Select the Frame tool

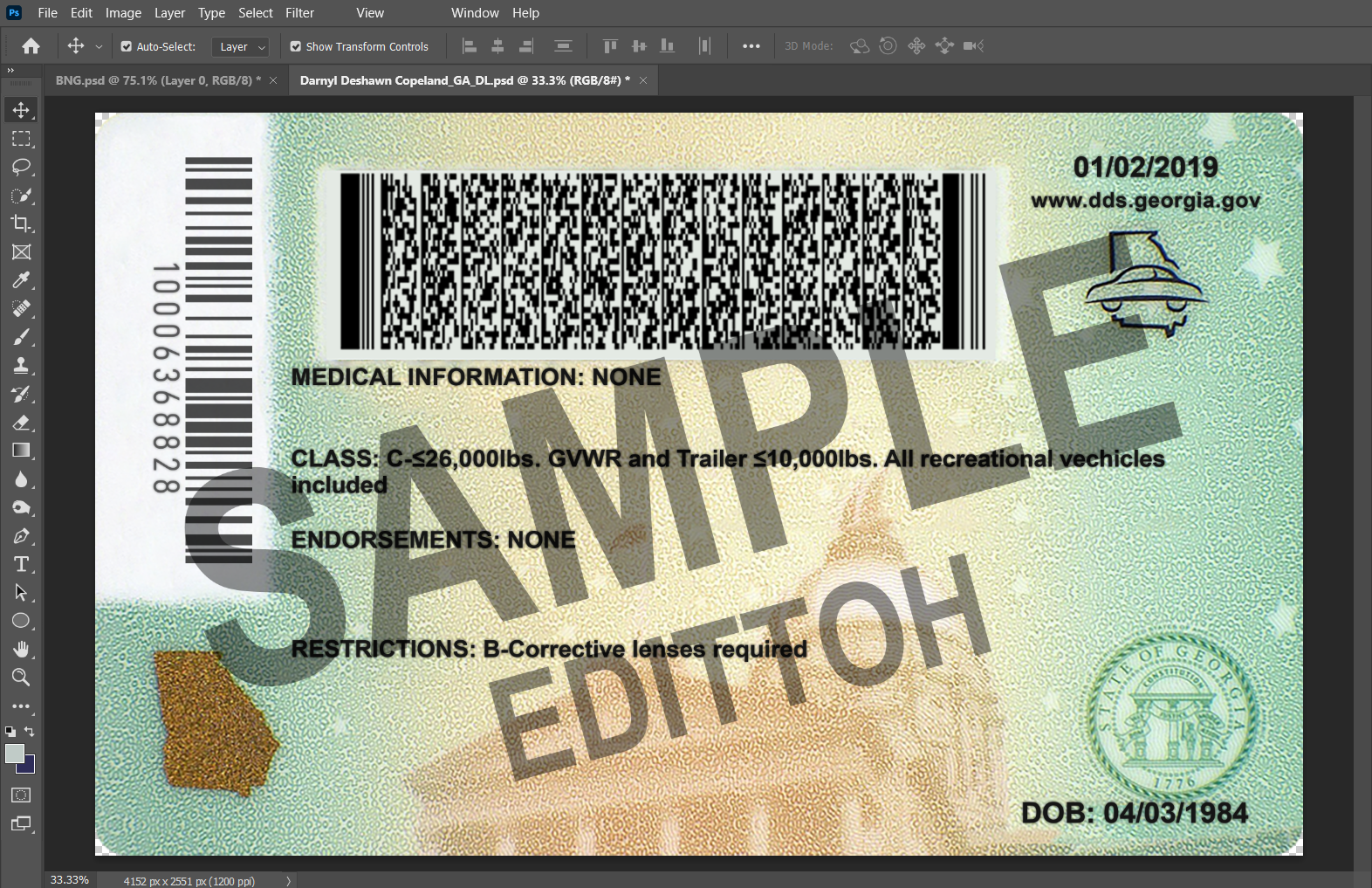tap(21, 252)
